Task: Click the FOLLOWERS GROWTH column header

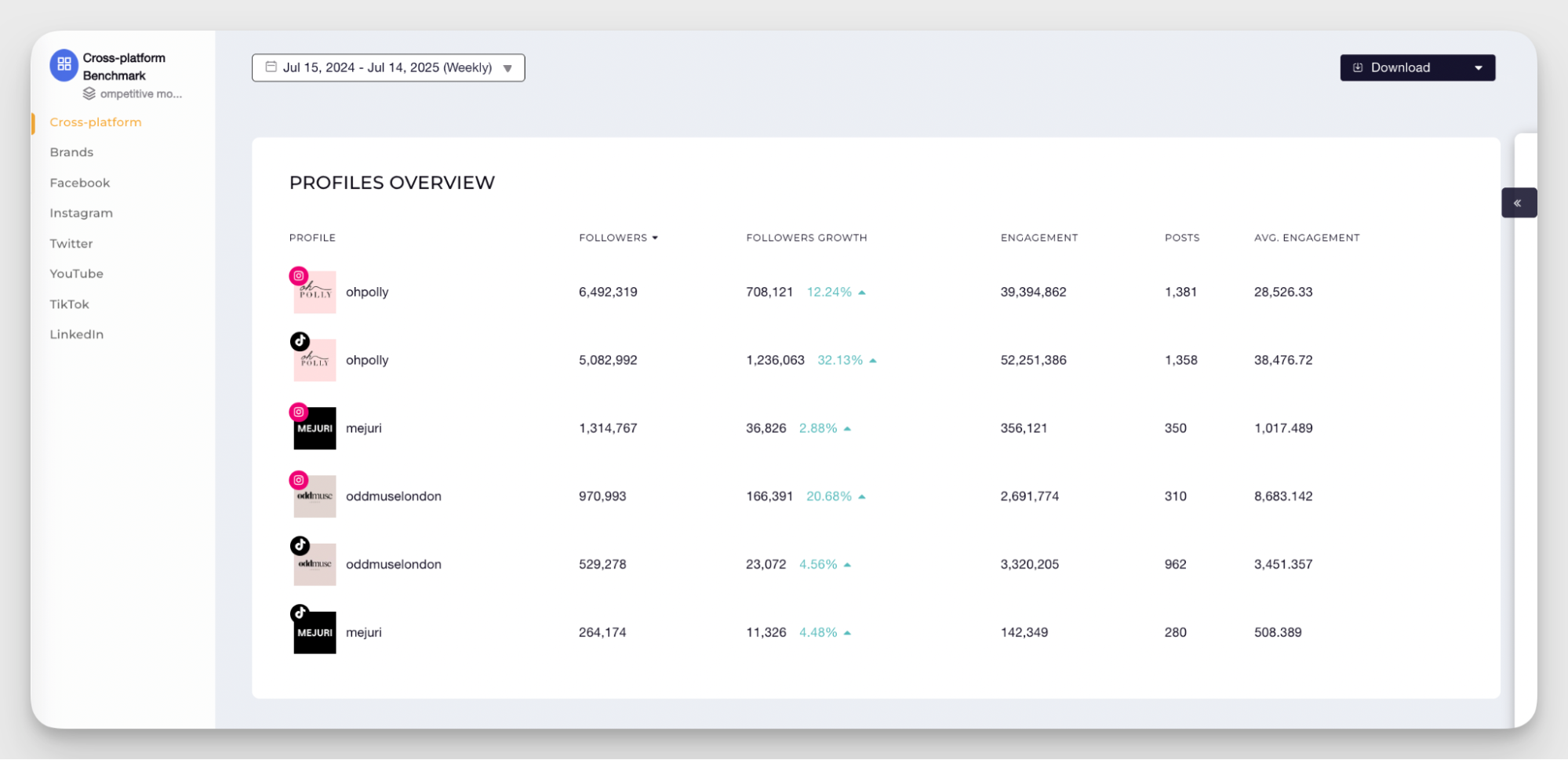Action: pyautogui.click(x=806, y=238)
